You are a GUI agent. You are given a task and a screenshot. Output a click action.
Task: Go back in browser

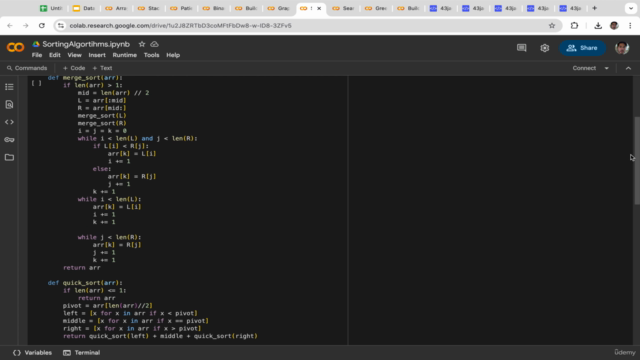coord(10,25)
